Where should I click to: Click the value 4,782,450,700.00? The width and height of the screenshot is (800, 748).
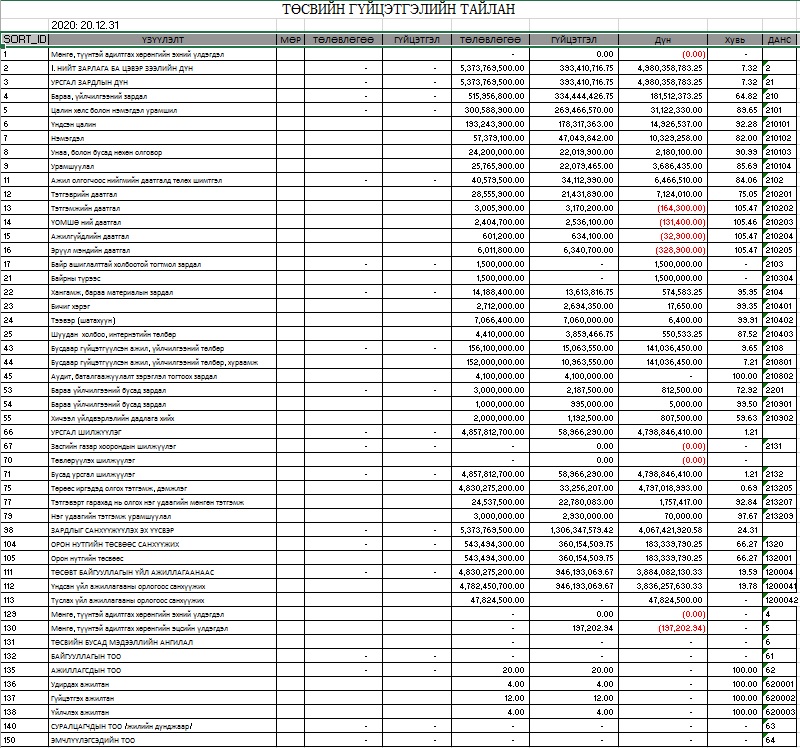(x=492, y=586)
